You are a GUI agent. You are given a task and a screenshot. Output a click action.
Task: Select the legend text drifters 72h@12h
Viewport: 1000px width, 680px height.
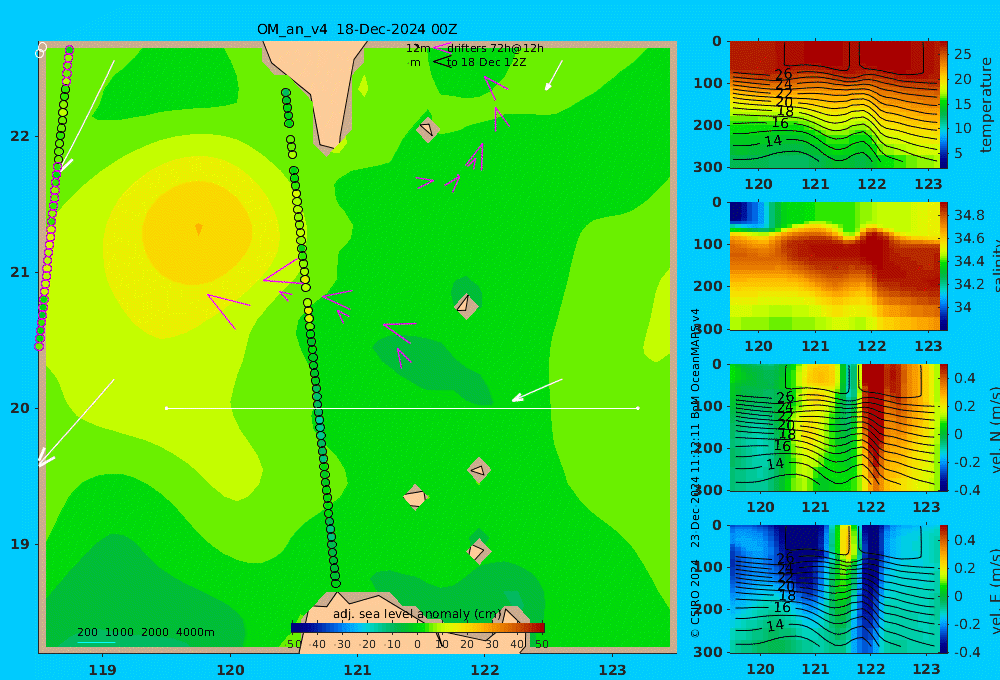coord(495,48)
